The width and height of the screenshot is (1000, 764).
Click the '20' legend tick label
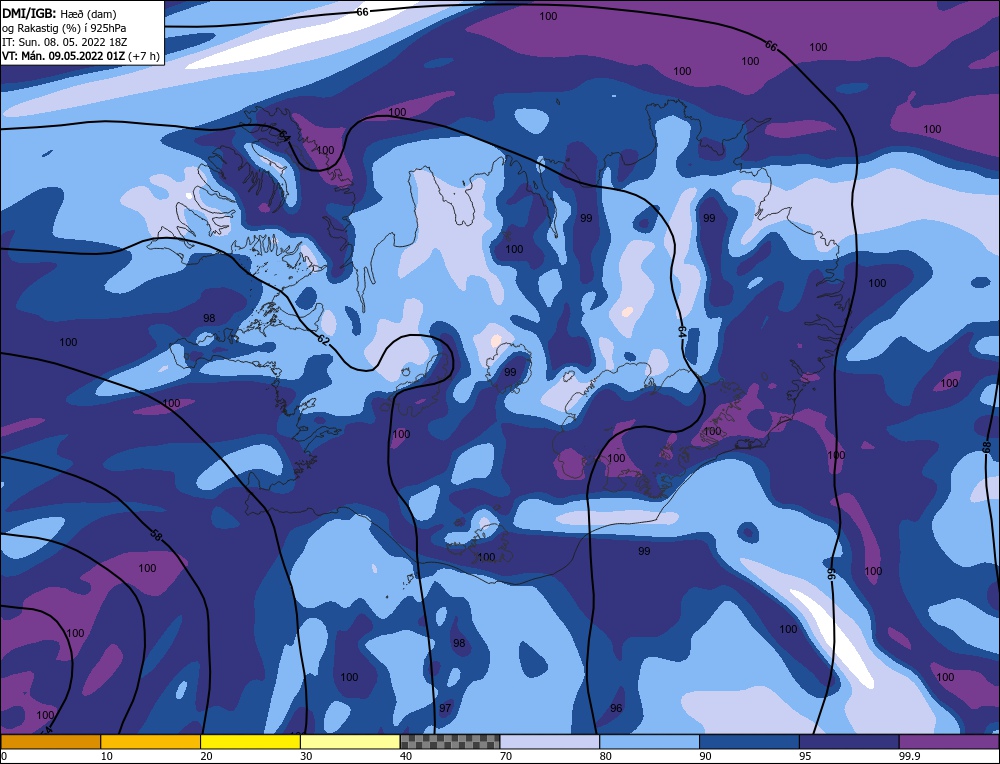(207, 756)
